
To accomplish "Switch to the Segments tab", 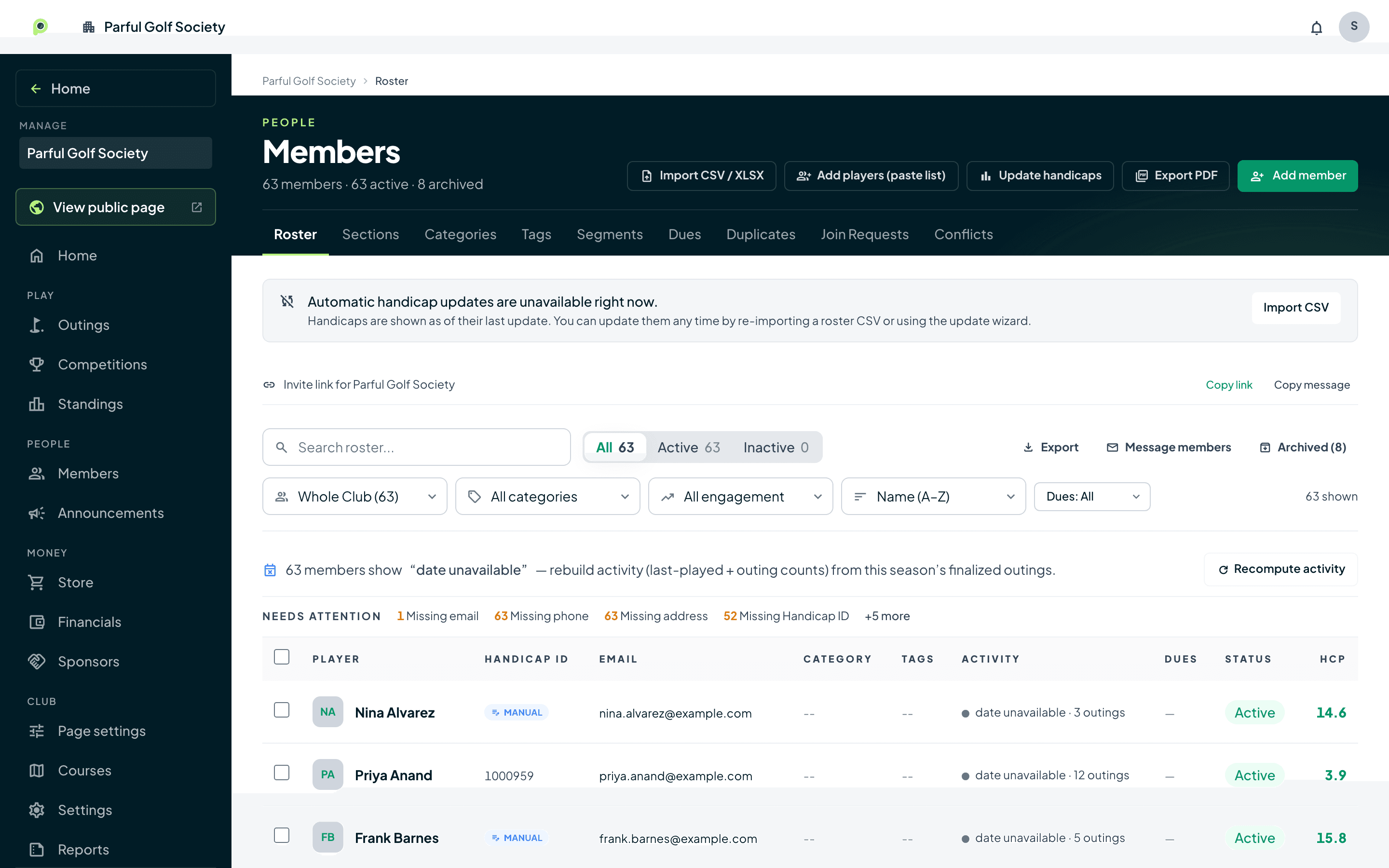I will [x=610, y=234].
